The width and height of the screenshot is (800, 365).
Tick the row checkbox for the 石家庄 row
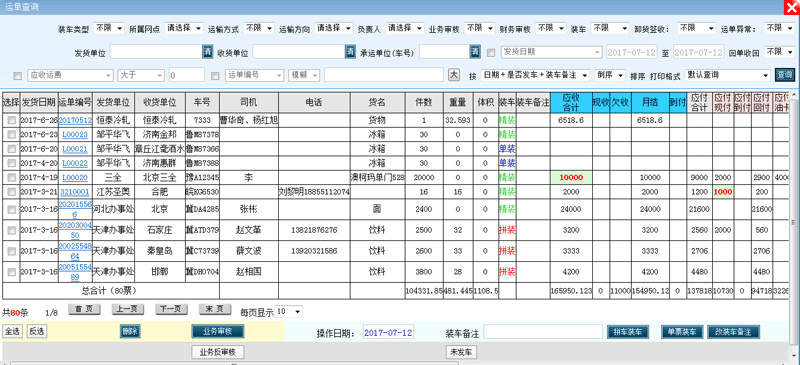[x=11, y=230]
